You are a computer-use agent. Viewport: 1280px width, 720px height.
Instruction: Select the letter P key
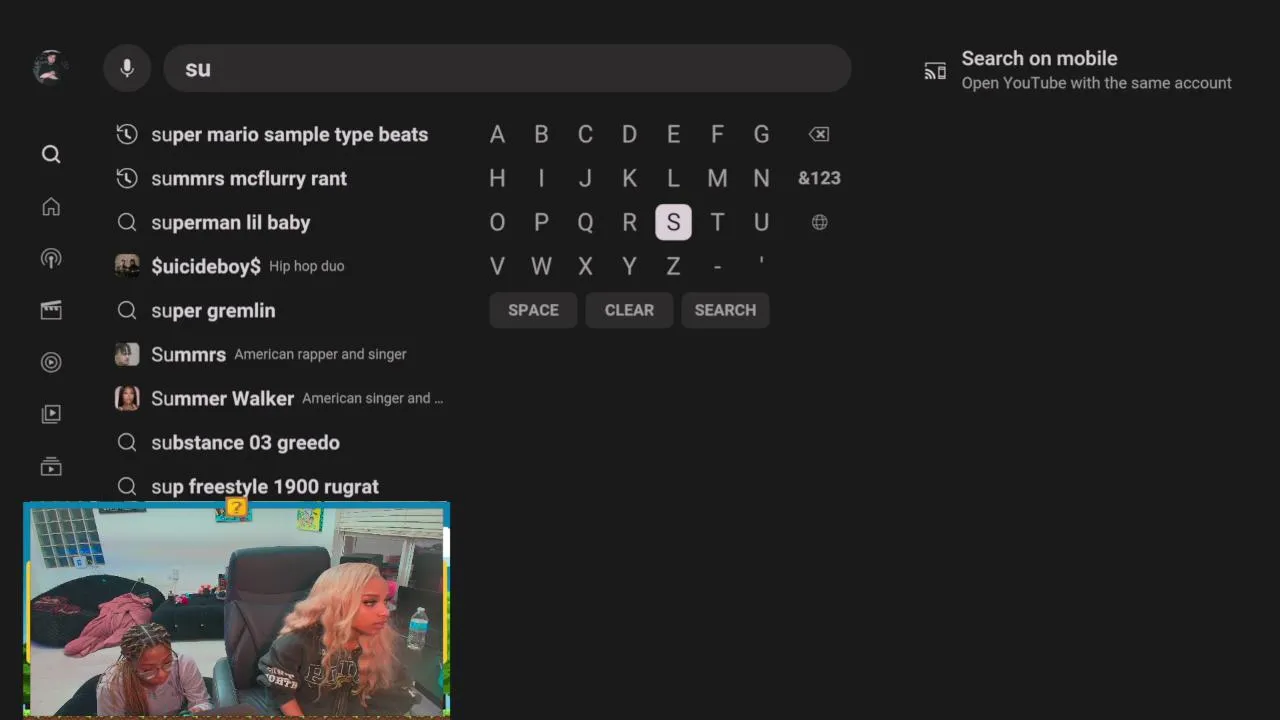click(541, 222)
